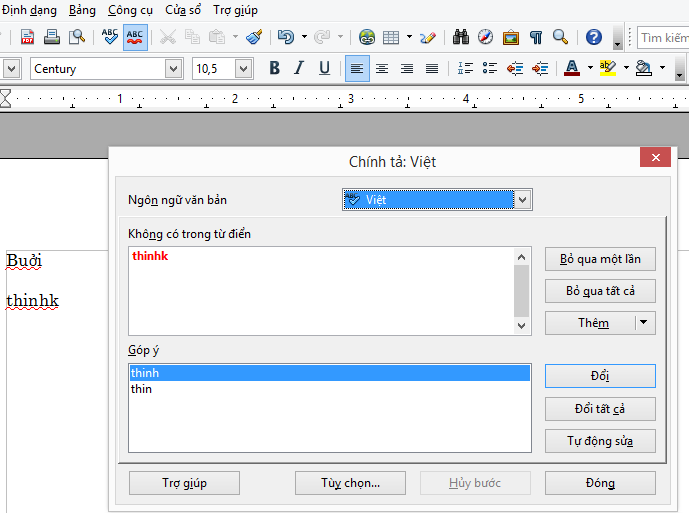689x513 pixels.
Task: Open the Font Color palette dropdown
Action: pos(590,68)
